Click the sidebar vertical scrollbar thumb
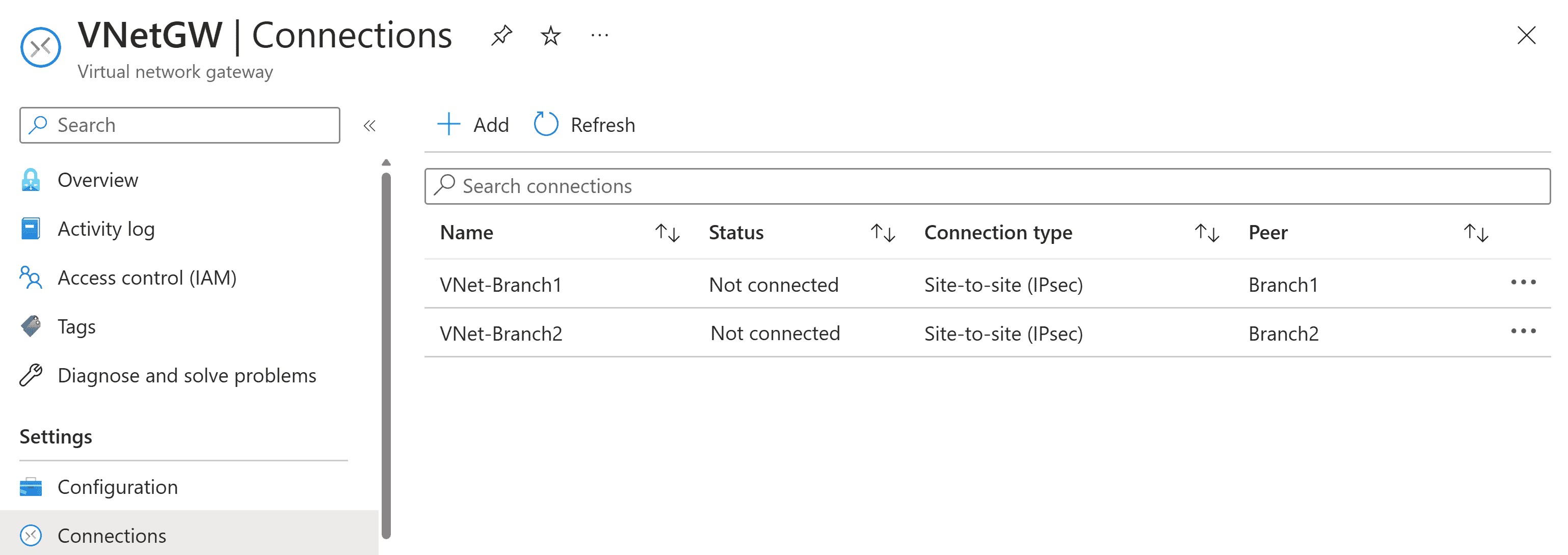The width and height of the screenshot is (1568, 555). (x=386, y=355)
